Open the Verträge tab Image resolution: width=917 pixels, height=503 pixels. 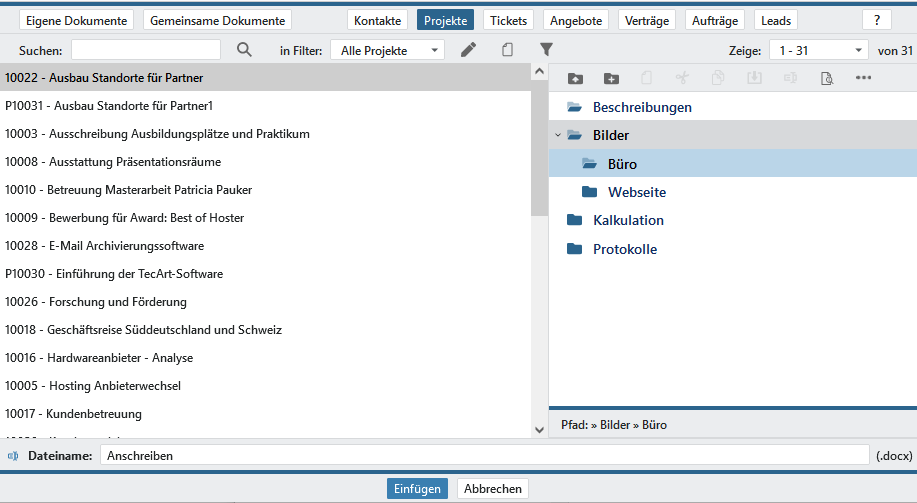click(646, 20)
